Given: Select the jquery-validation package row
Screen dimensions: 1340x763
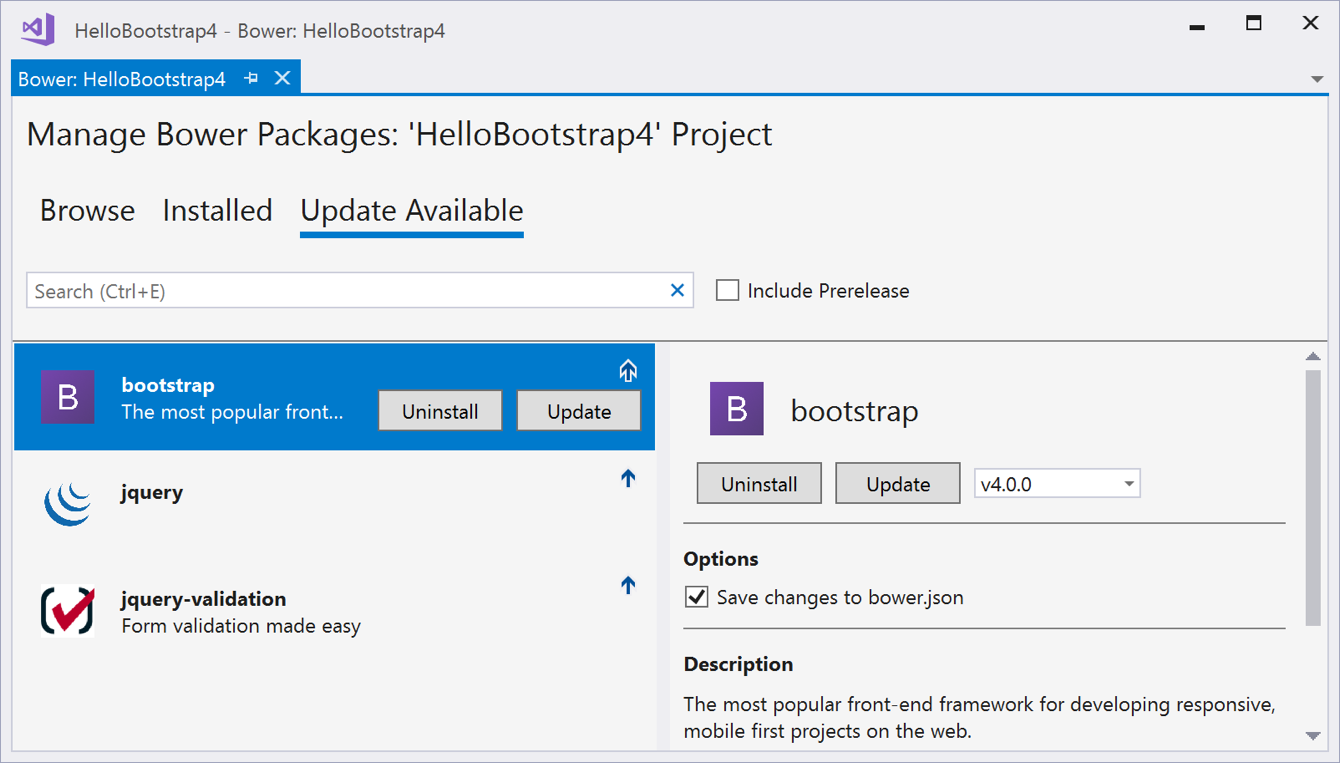Looking at the screenshot, I should click(334, 611).
